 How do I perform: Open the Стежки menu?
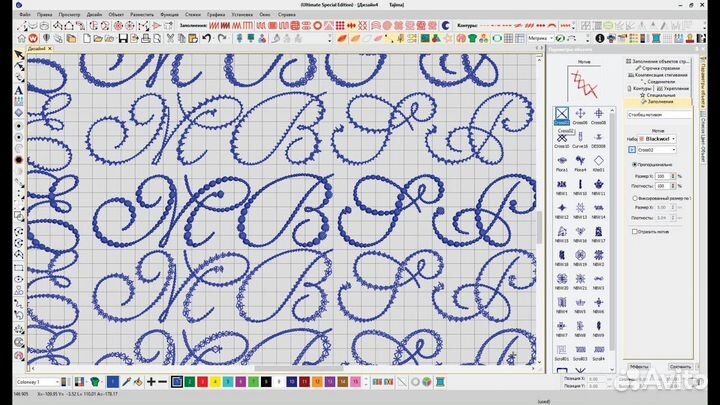tap(193, 15)
